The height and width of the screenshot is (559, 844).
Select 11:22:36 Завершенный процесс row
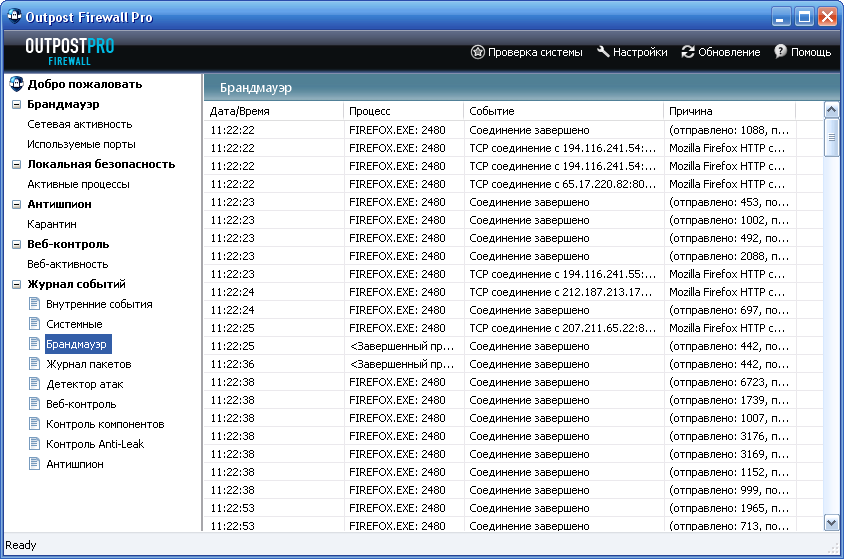[x=513, y=364]
